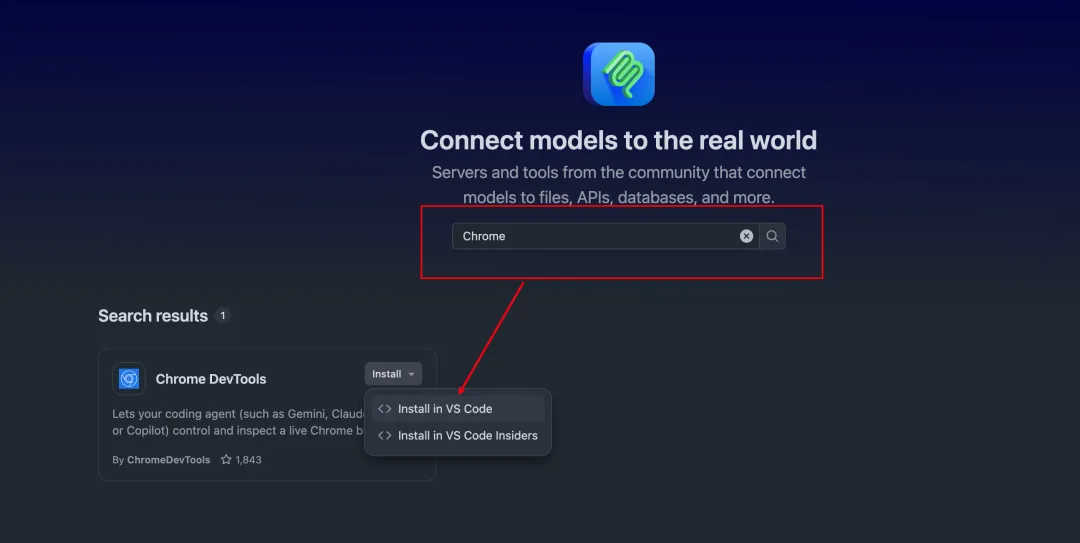Open the Chrome DevTools title link
Image resolution: width=1080 pixels, height=543 pixels.
pyautogui.click(x=211, y=379)
